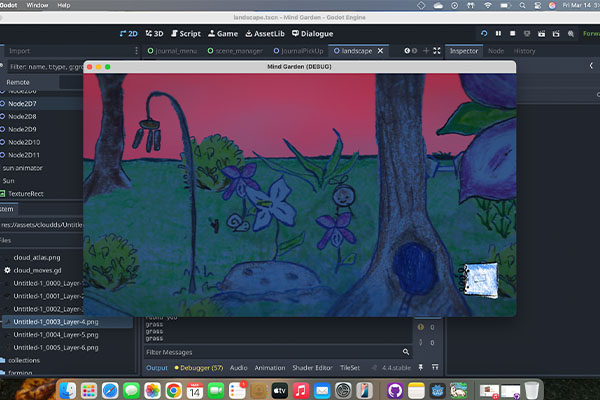
Task: Click Inspector back history chevron
Action: tap(591, 66)
